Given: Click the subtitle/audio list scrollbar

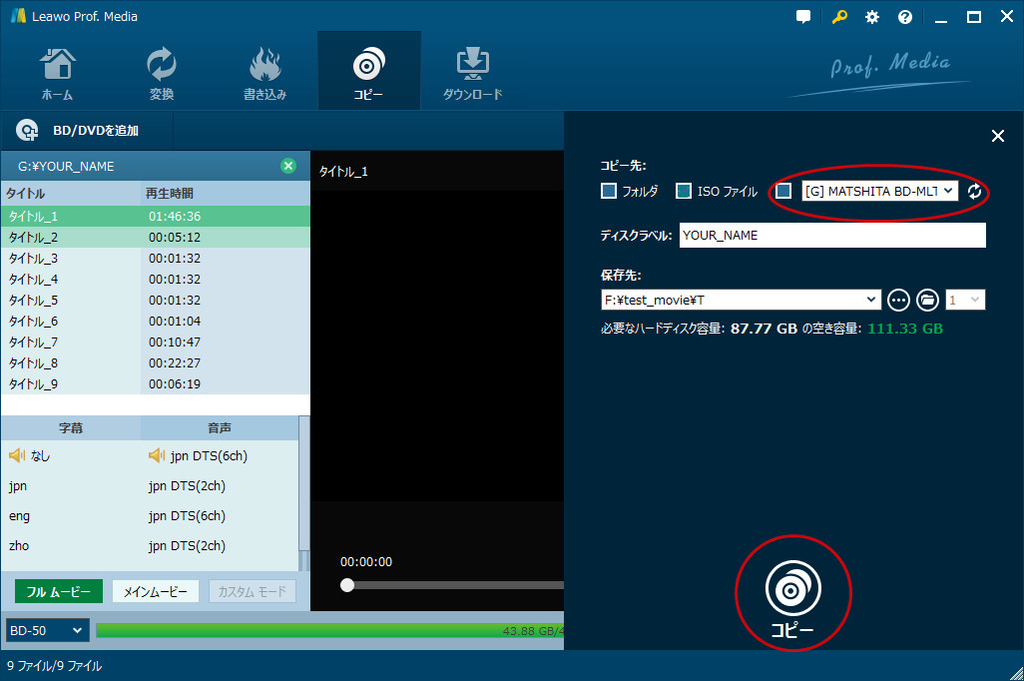Looking at the screenshot, I should [304, 483].
